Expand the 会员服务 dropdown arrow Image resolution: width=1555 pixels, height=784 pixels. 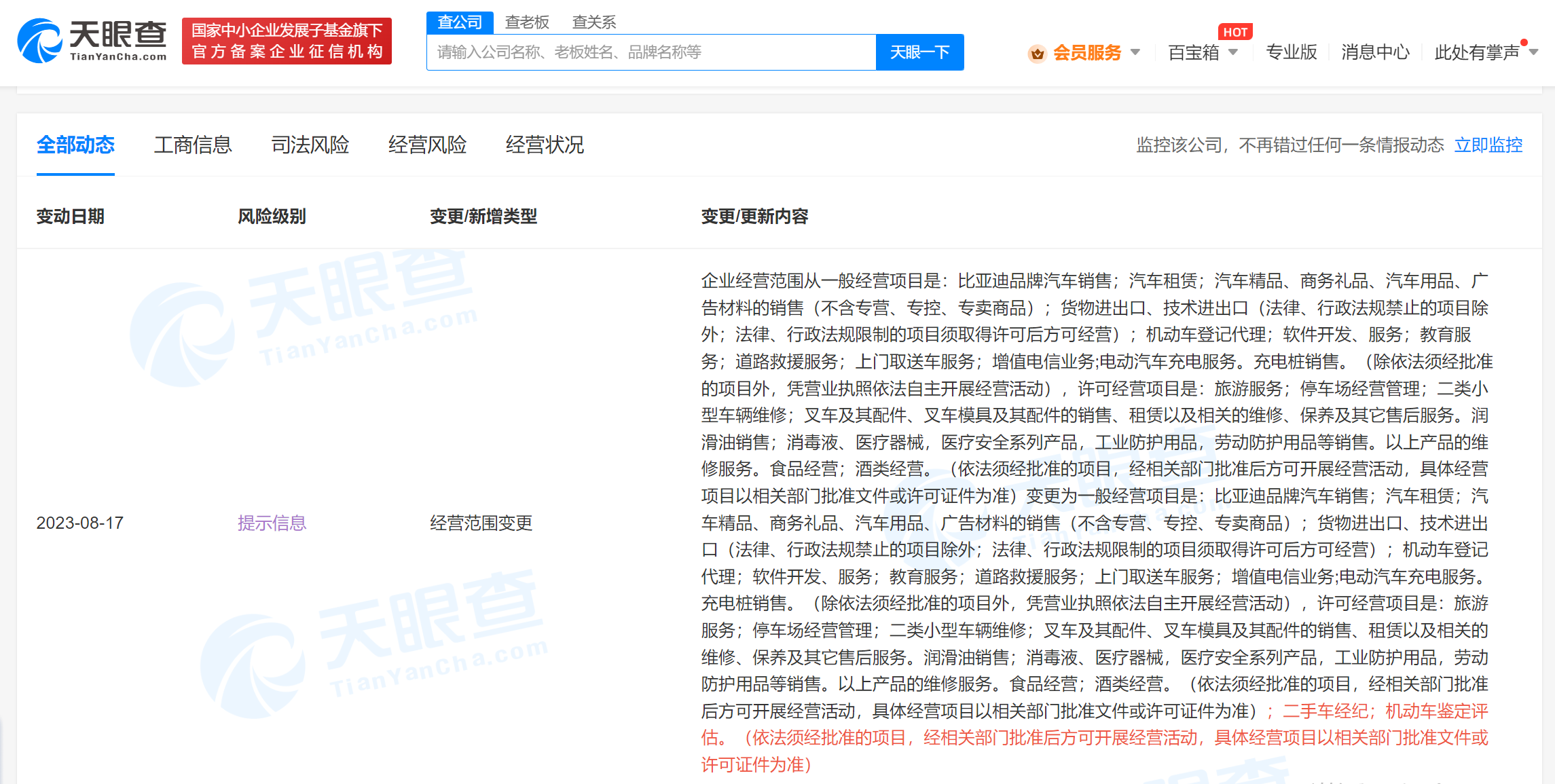pos(1135,52)
